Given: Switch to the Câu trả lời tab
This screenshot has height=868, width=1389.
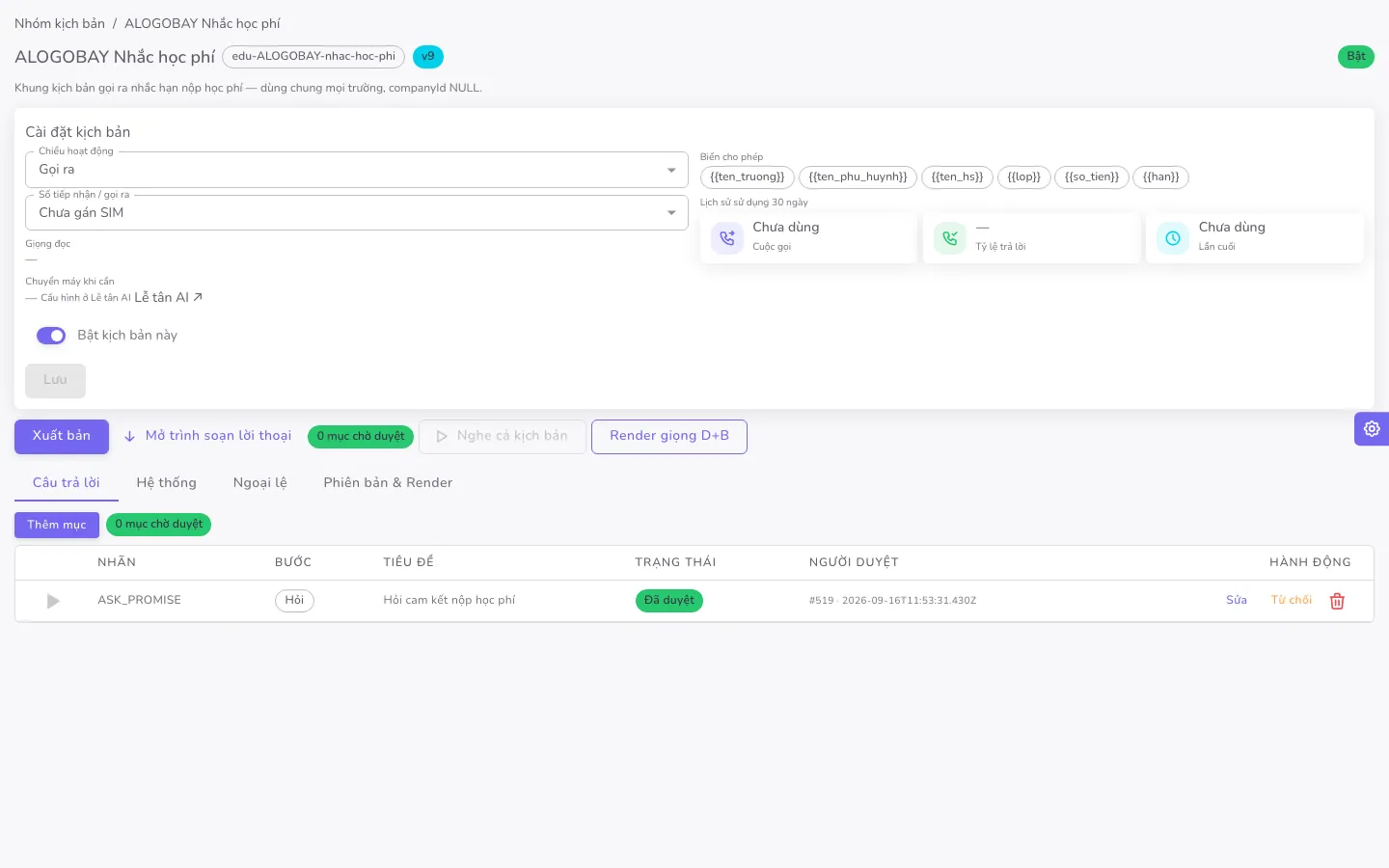Looking at the screenshot, I should coord(67,482).
